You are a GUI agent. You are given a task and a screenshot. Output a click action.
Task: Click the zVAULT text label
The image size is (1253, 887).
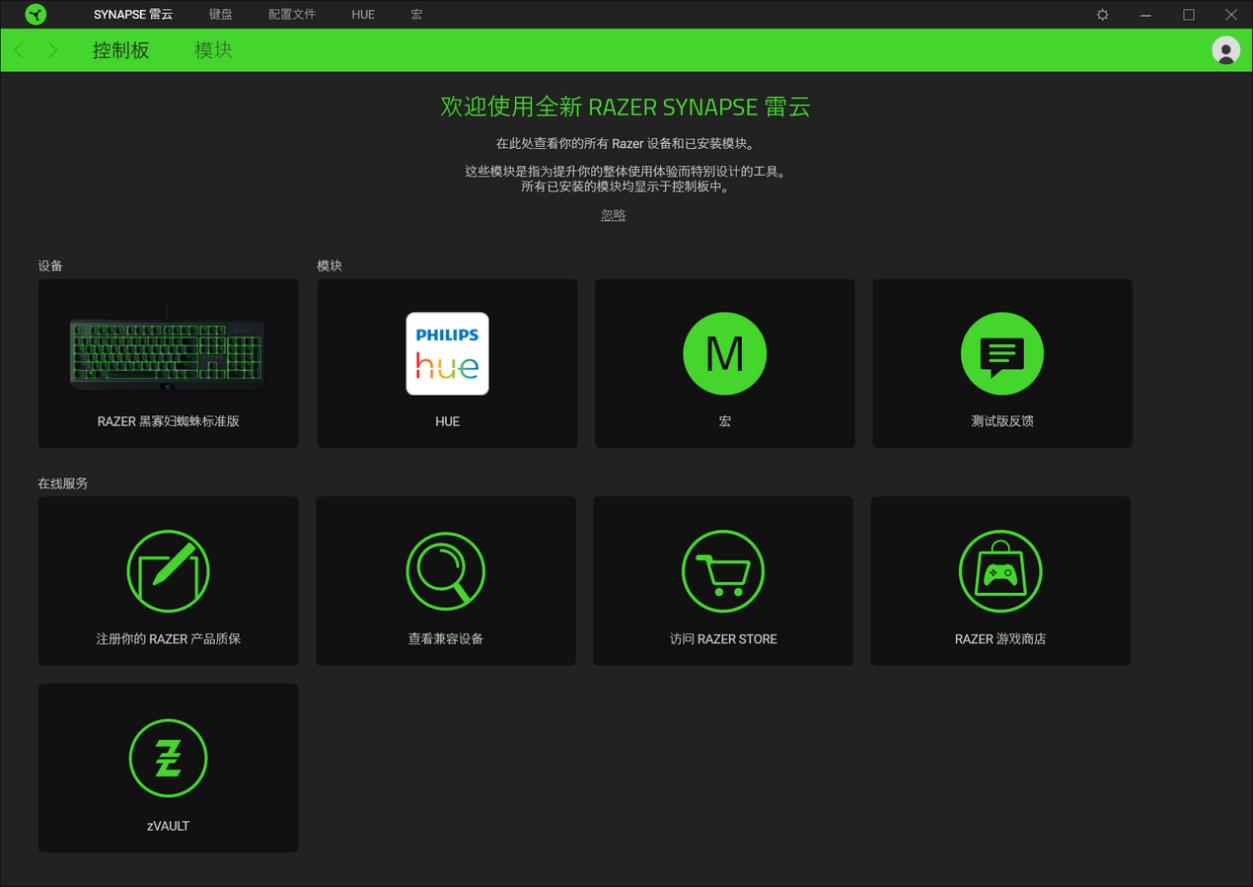click(x=168, y=826)
